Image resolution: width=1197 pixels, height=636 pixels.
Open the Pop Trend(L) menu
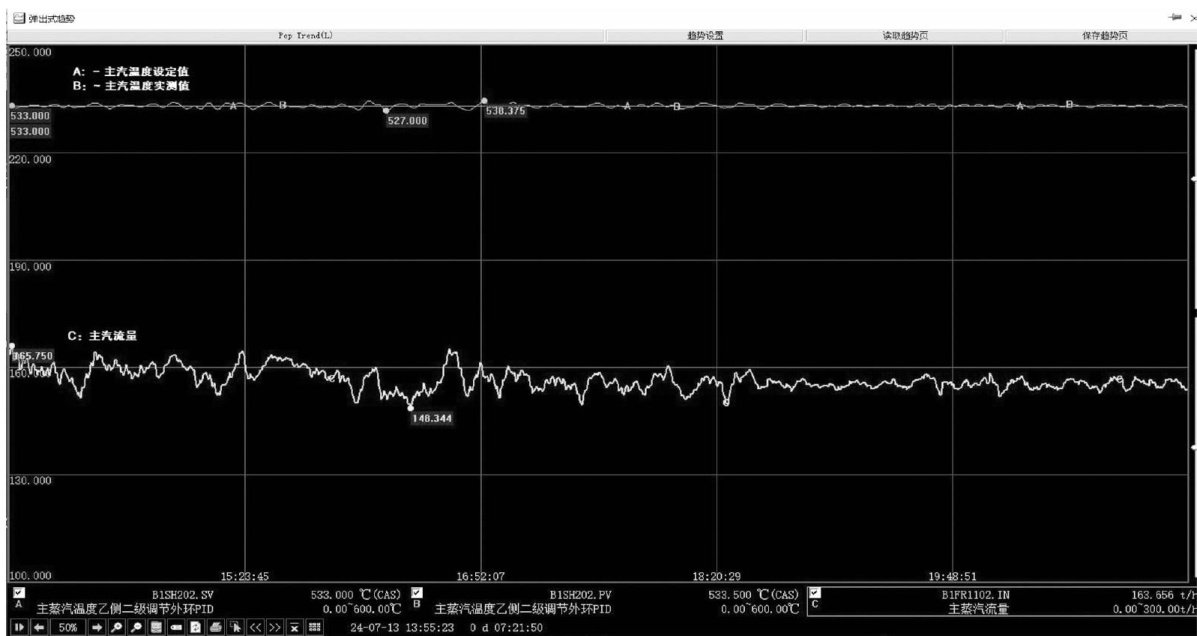pos(305,35)
